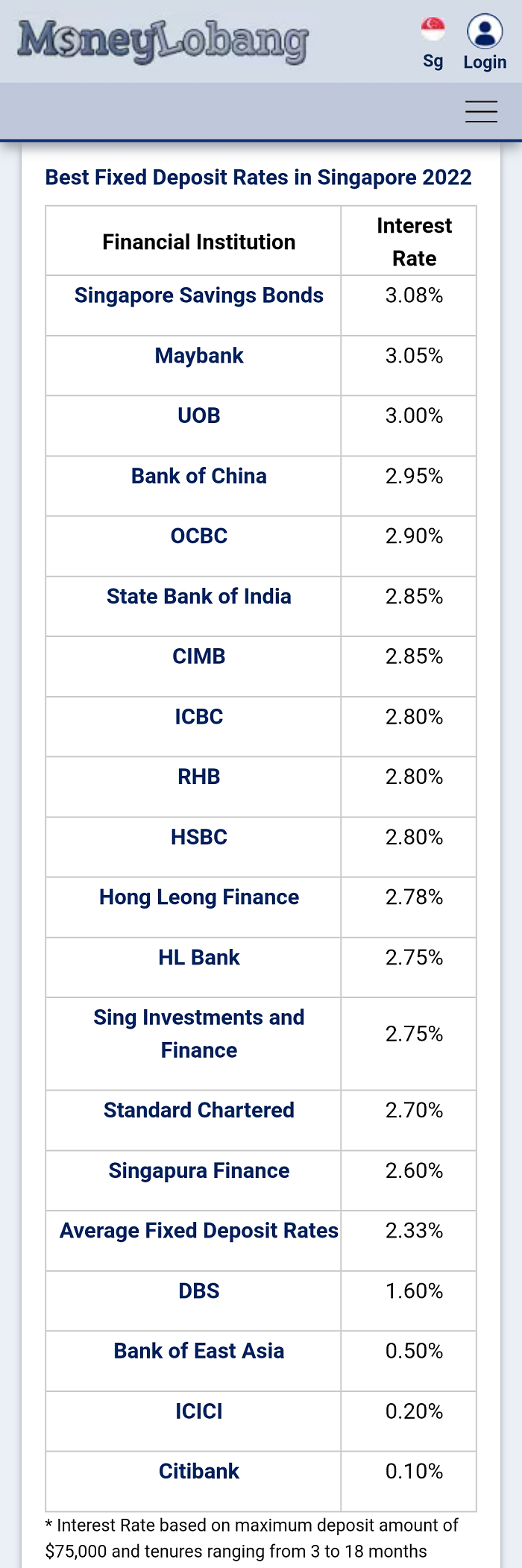The image size is (522, 1568).
Task: Click the Singapore flag country icon
Action: coord(433,30)
